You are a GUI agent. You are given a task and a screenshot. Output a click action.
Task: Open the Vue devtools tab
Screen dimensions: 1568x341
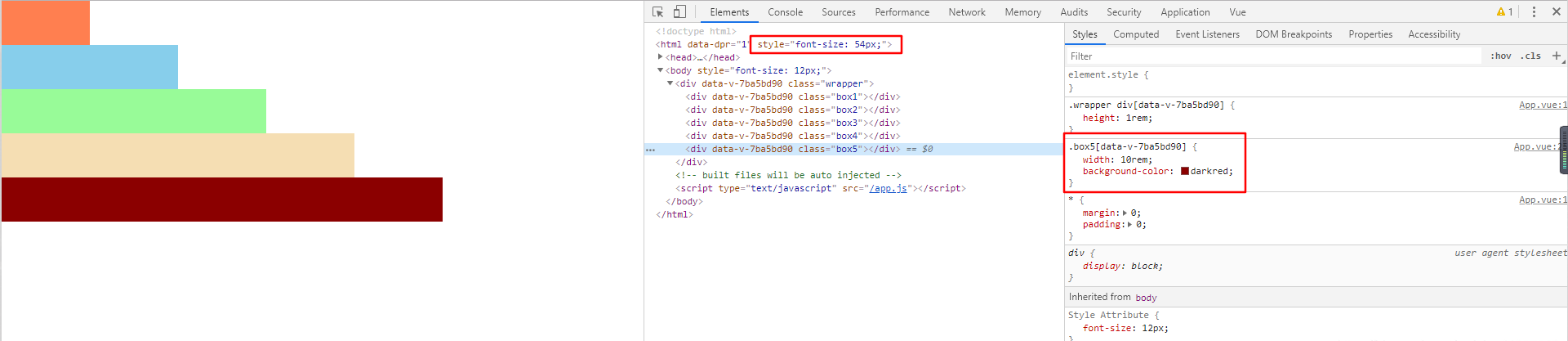1237,12
